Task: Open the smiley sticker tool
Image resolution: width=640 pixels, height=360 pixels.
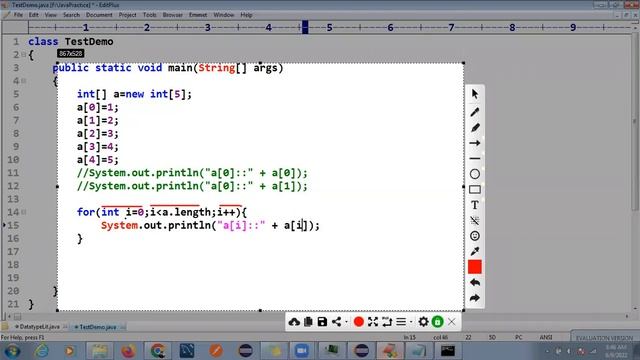Action: 475,236
